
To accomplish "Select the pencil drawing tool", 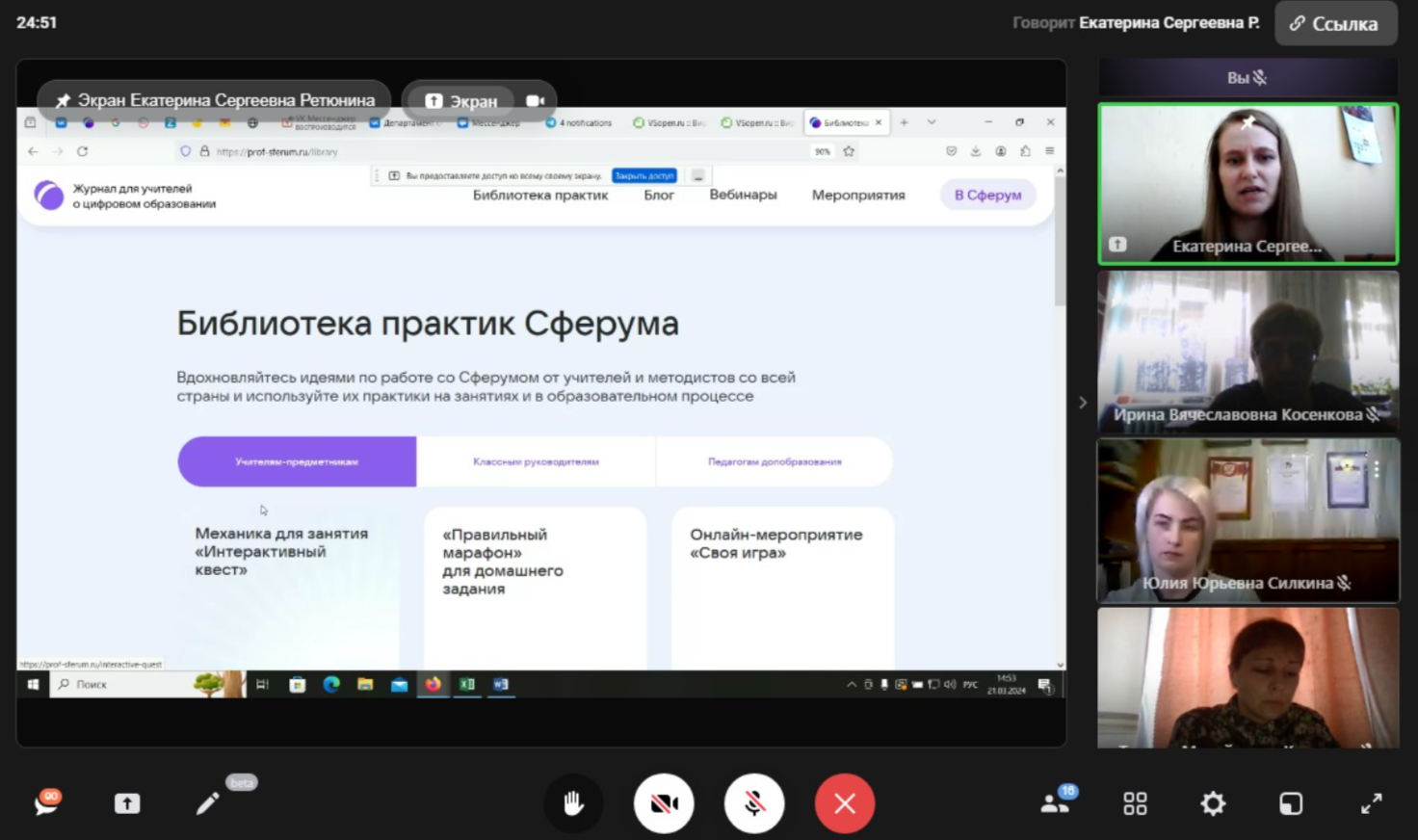I will 207,803.
